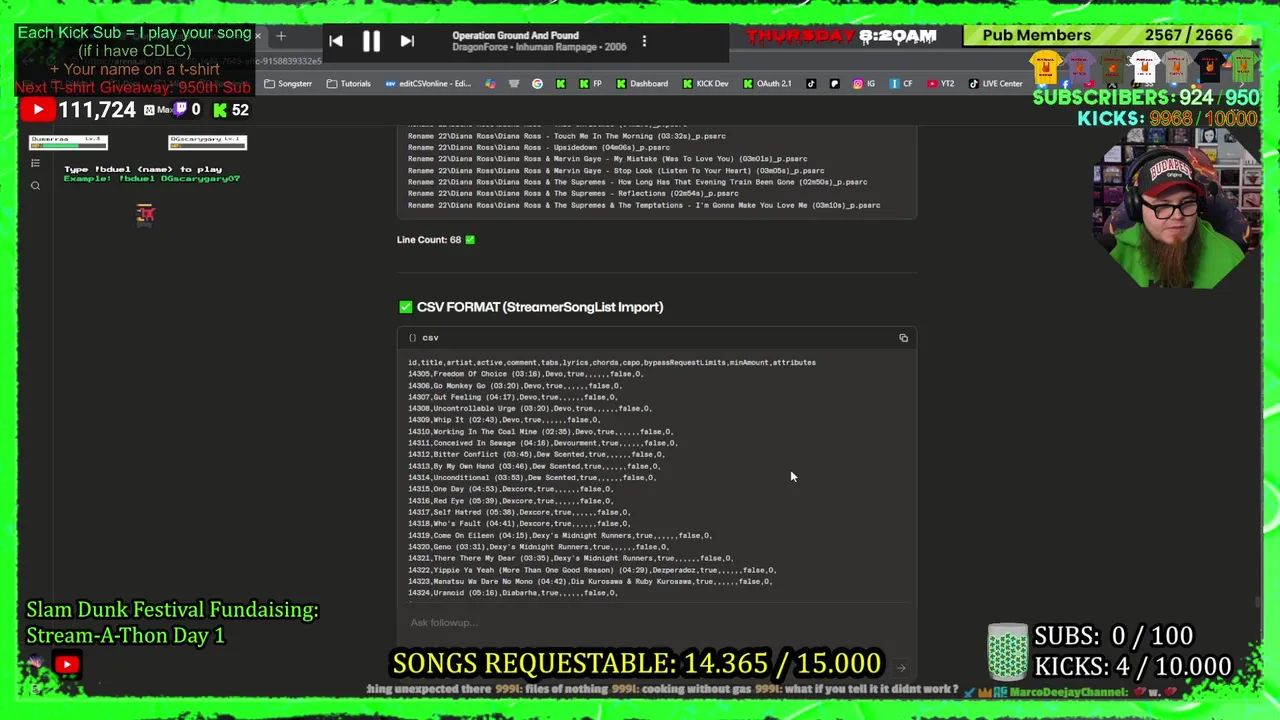The image size is (1280, 720).
Task: Skip to previous track in media bar
Action: pyautogui.click(x=336, y=41)
